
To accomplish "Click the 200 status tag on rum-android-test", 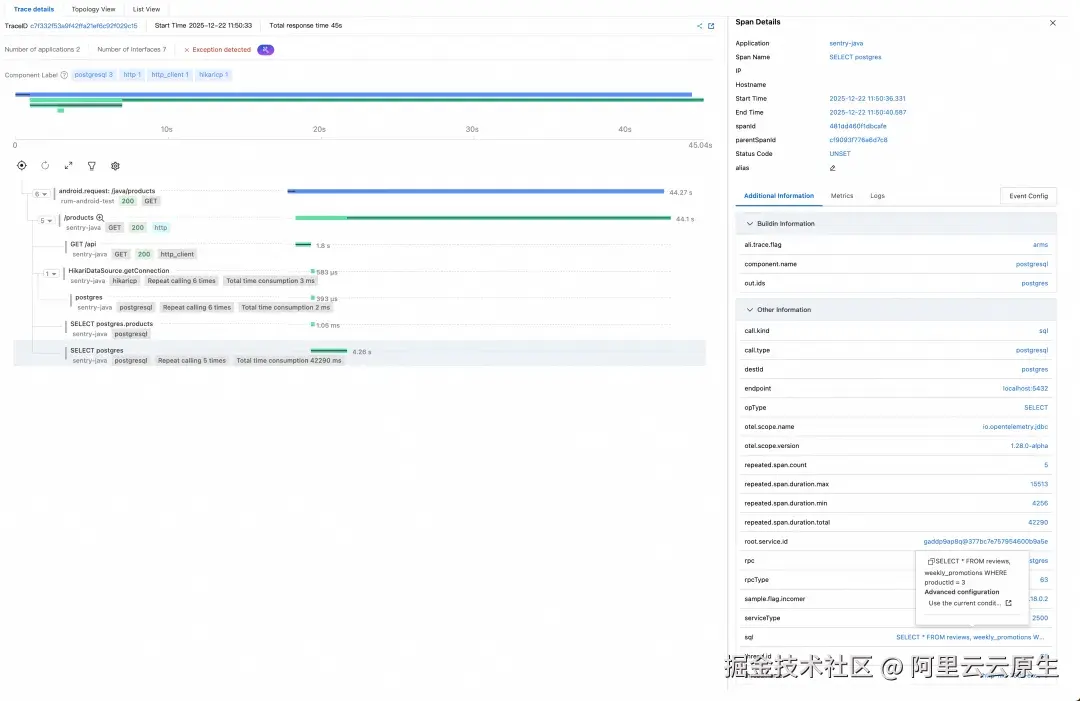I will pos(128,201).
